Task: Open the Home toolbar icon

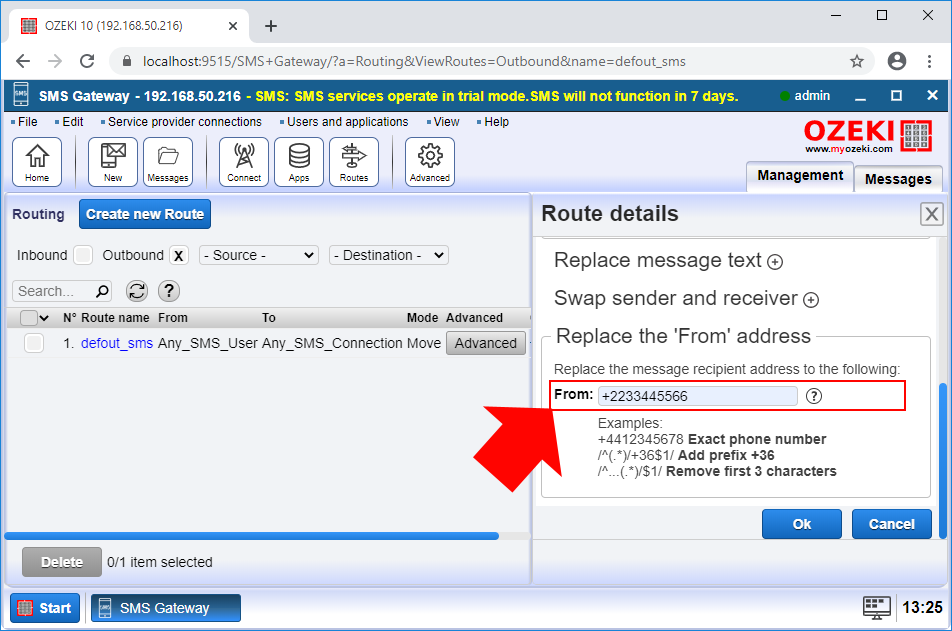Action: click(37, 162)
